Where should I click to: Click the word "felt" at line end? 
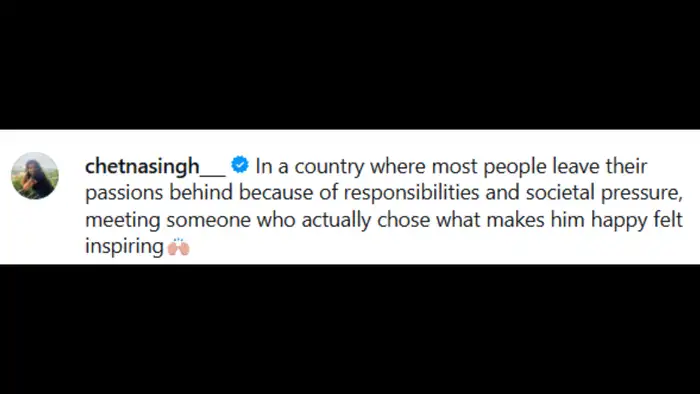point(668,220)
